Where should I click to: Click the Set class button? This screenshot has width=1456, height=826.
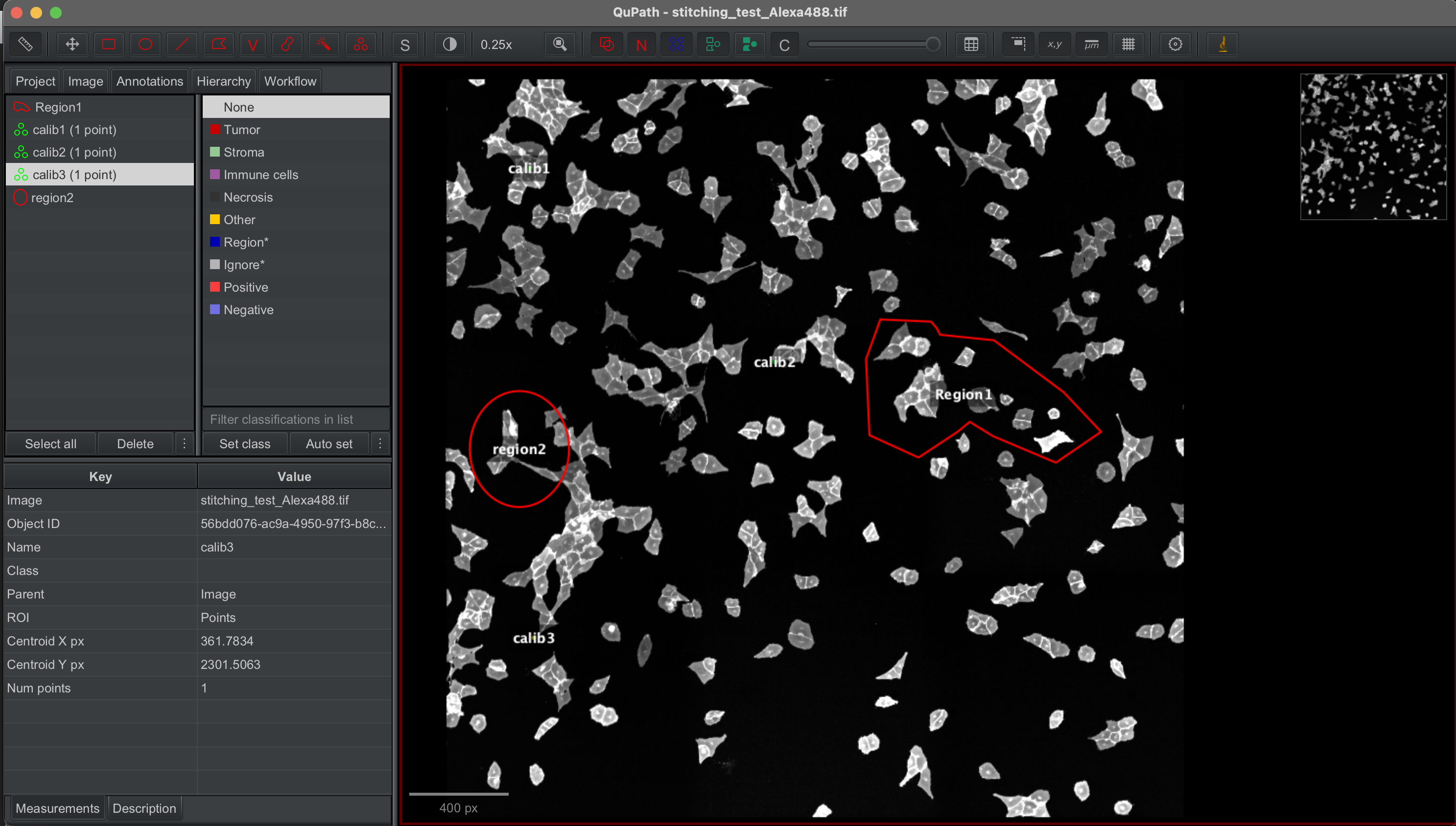(x=245, y=444)
